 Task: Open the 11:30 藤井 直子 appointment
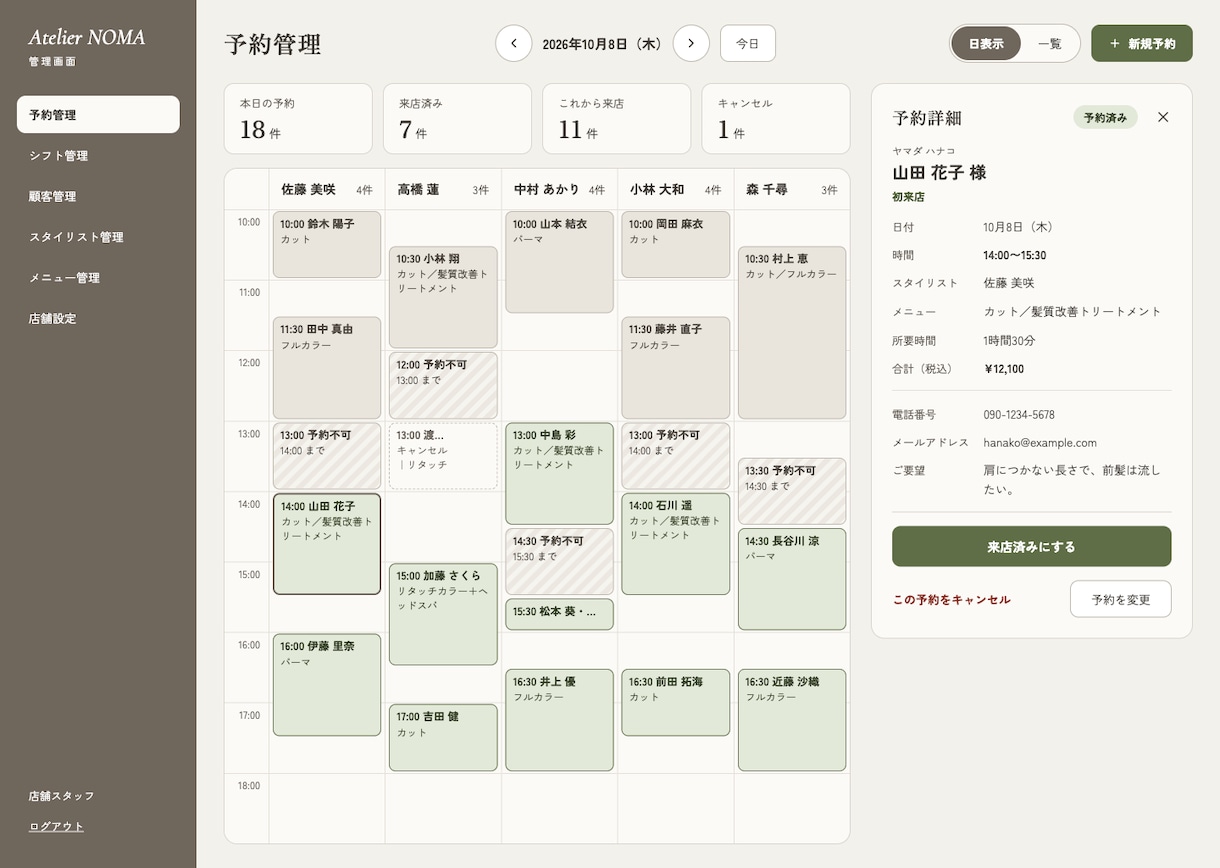pyautogui.click(x=676, y=368)
